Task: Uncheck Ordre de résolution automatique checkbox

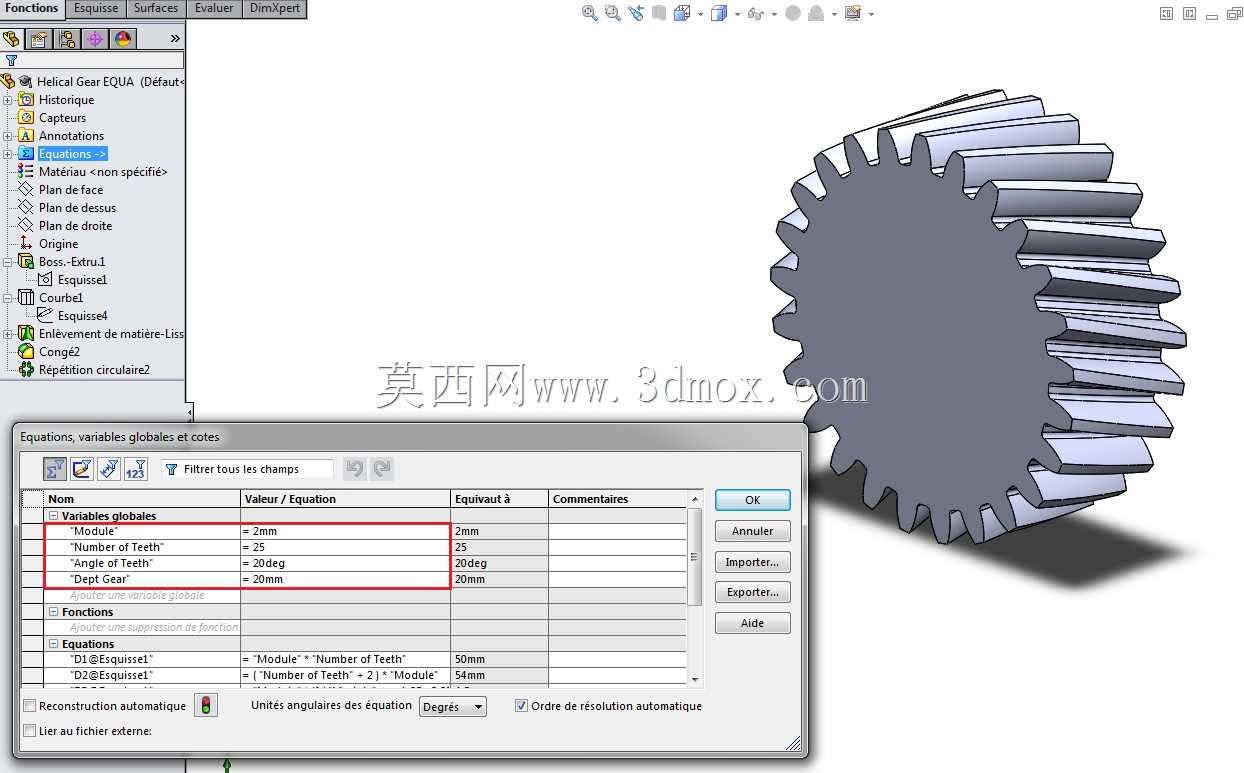Action: point(521,706)
